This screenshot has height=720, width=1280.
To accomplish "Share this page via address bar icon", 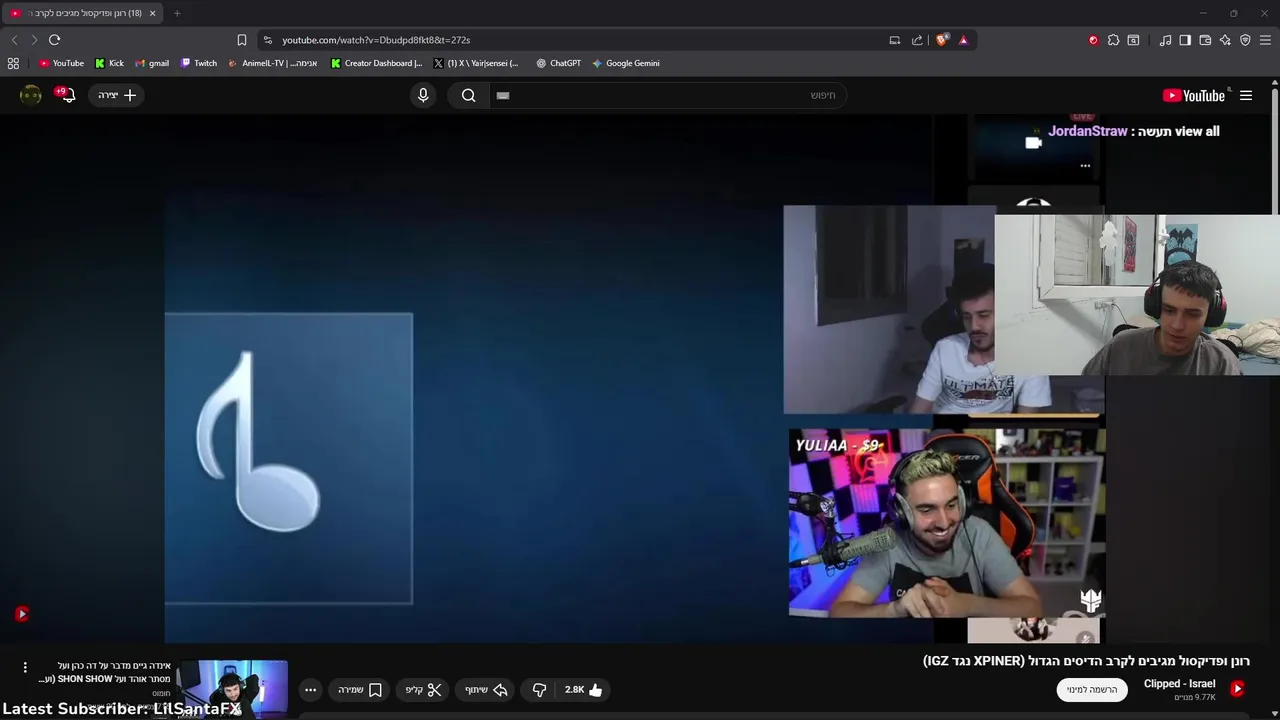I will [x=917, y=40].
